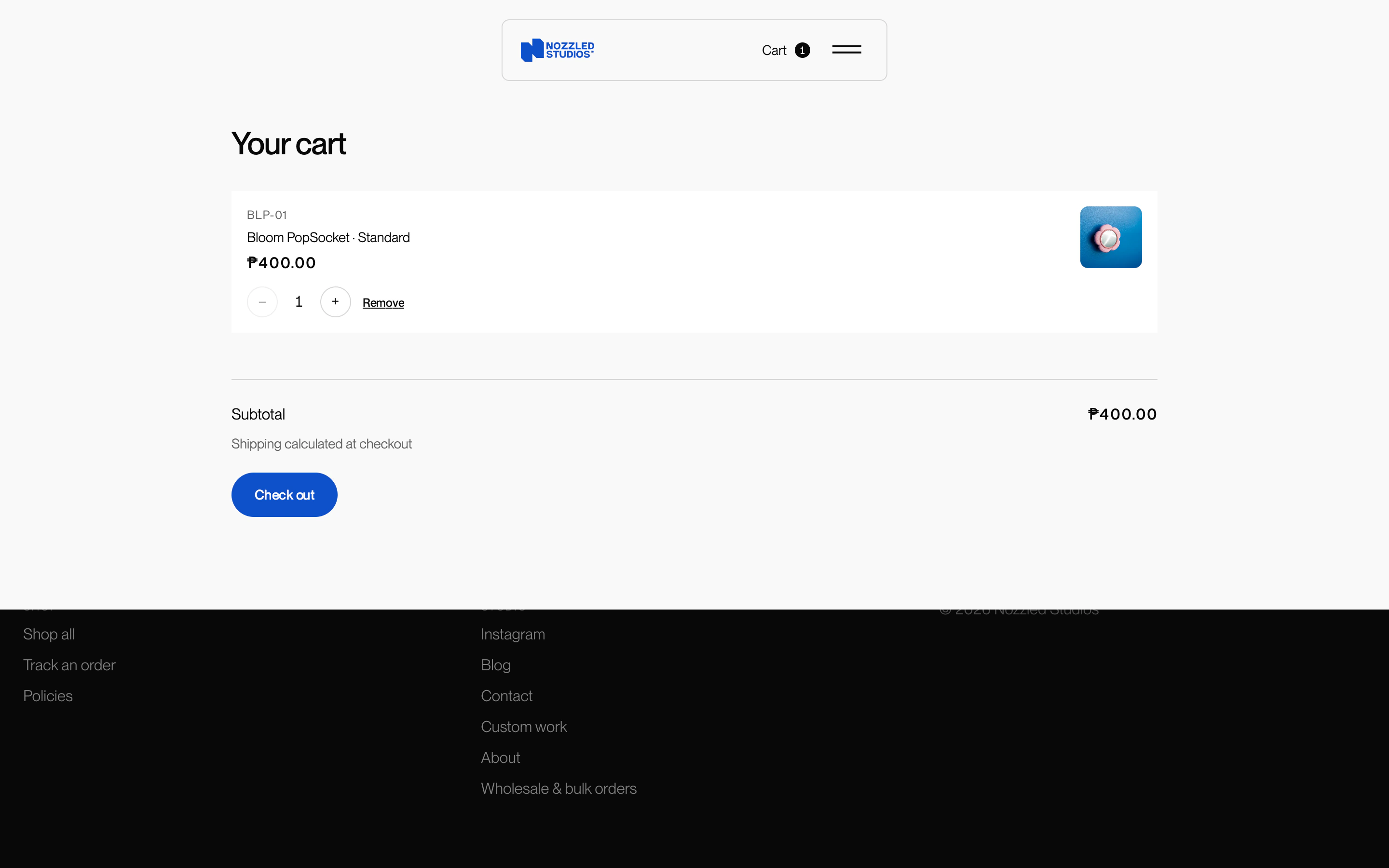Click the Bloom PopSocket · Standard title
Screen dimensions: 1389x868
coord(328,237)
